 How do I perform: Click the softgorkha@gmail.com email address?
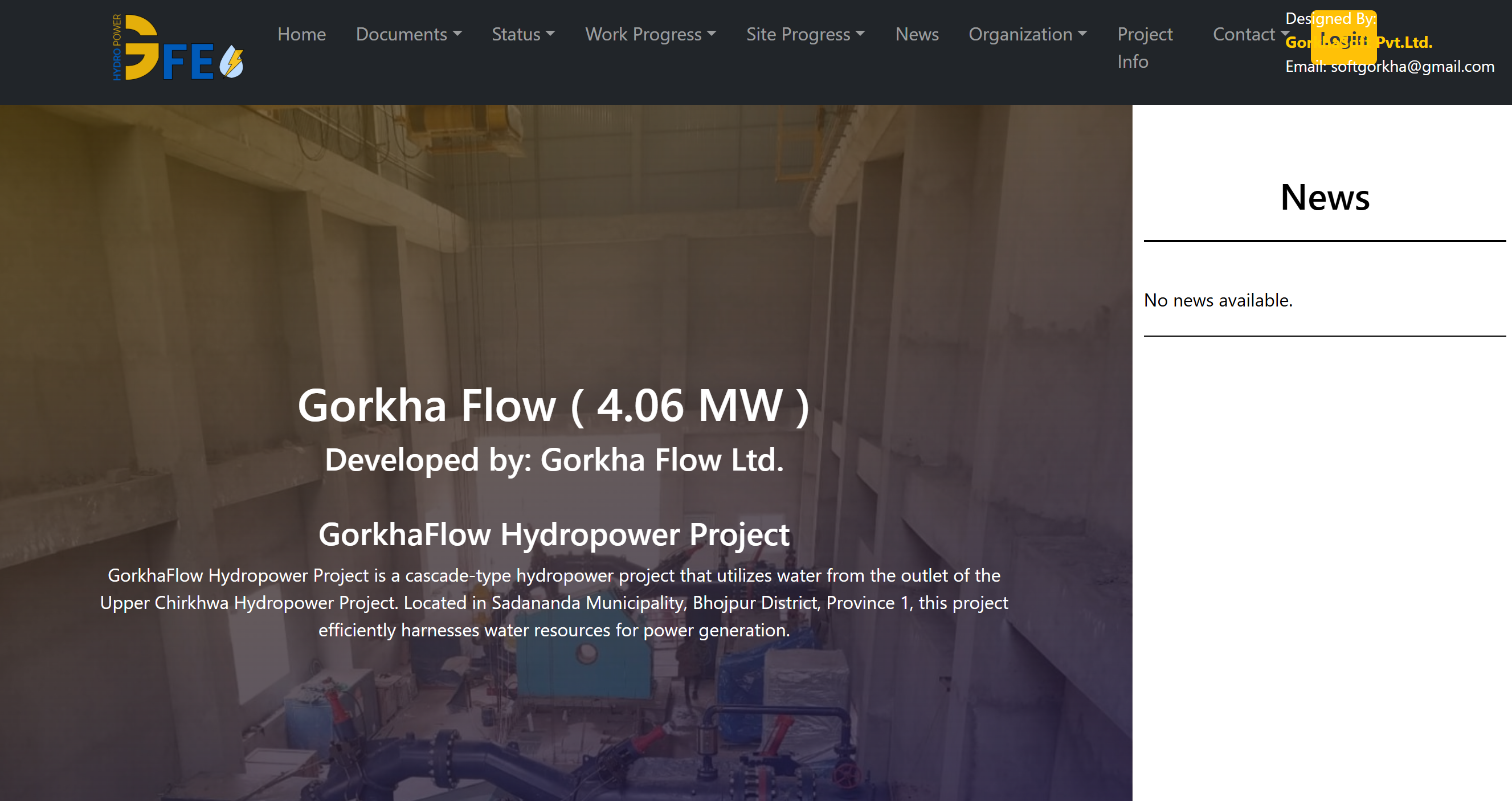point(1412,67)
